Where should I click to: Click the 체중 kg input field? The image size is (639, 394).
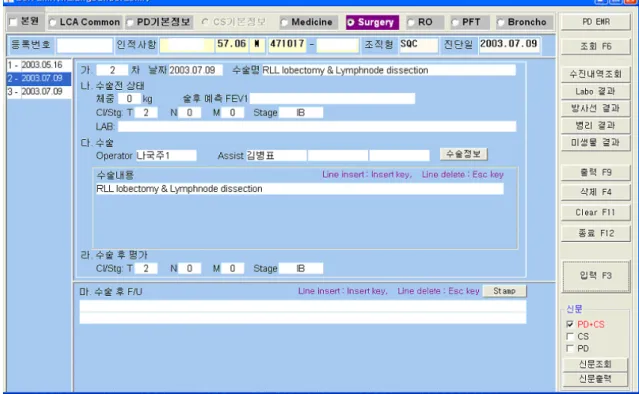click(129, 99)
